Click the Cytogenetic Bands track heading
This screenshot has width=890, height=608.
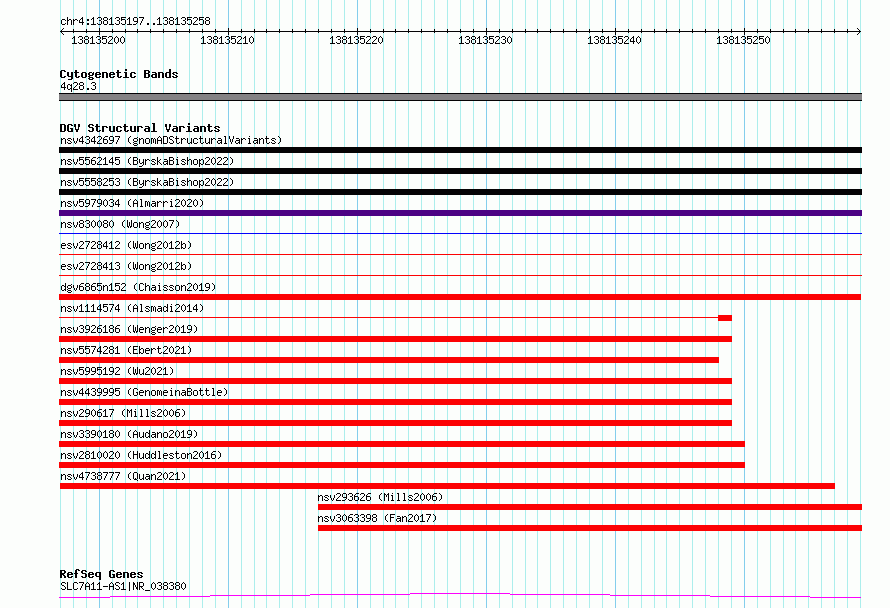coord(119,74)
